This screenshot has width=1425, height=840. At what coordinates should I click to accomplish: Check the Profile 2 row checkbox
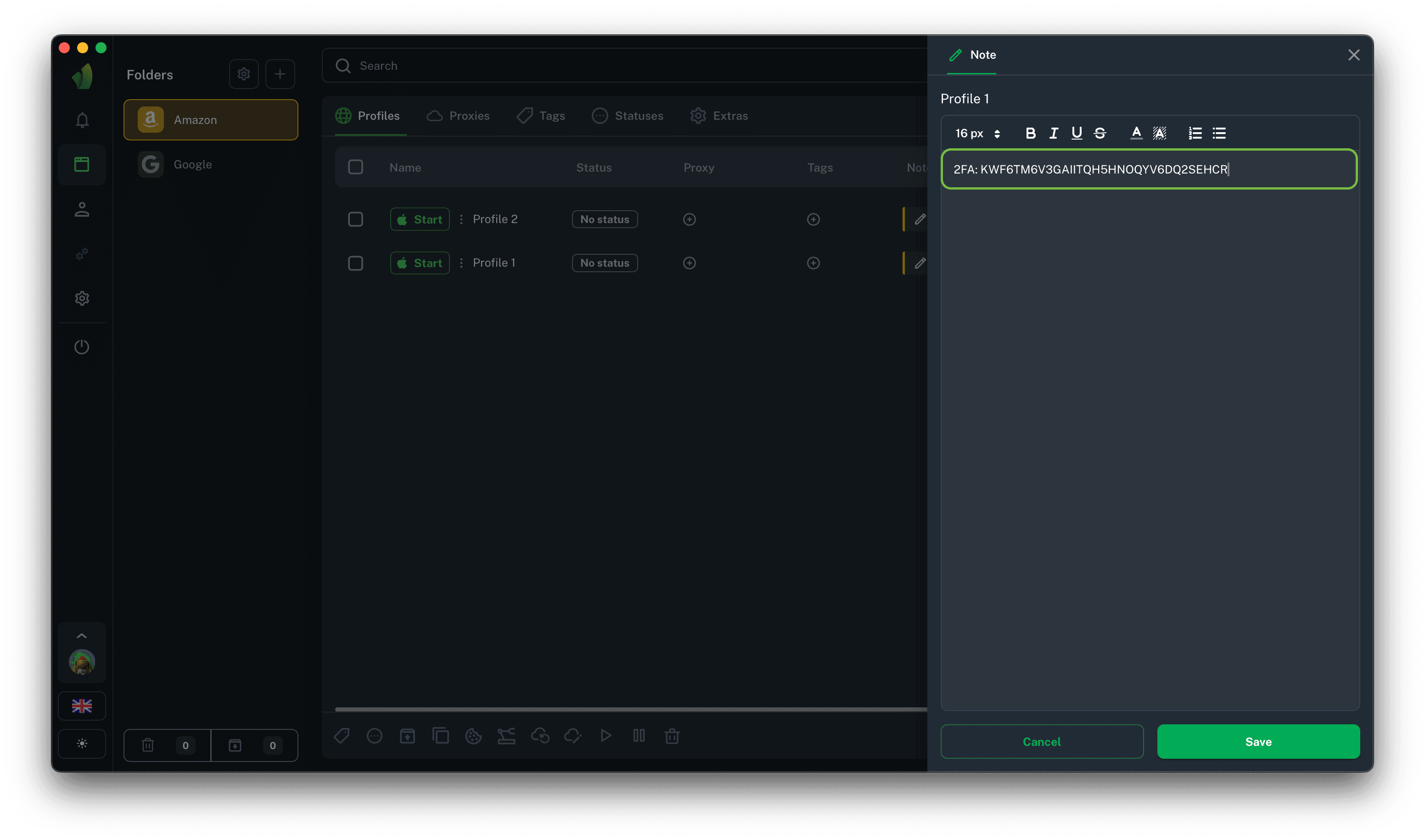355,219
